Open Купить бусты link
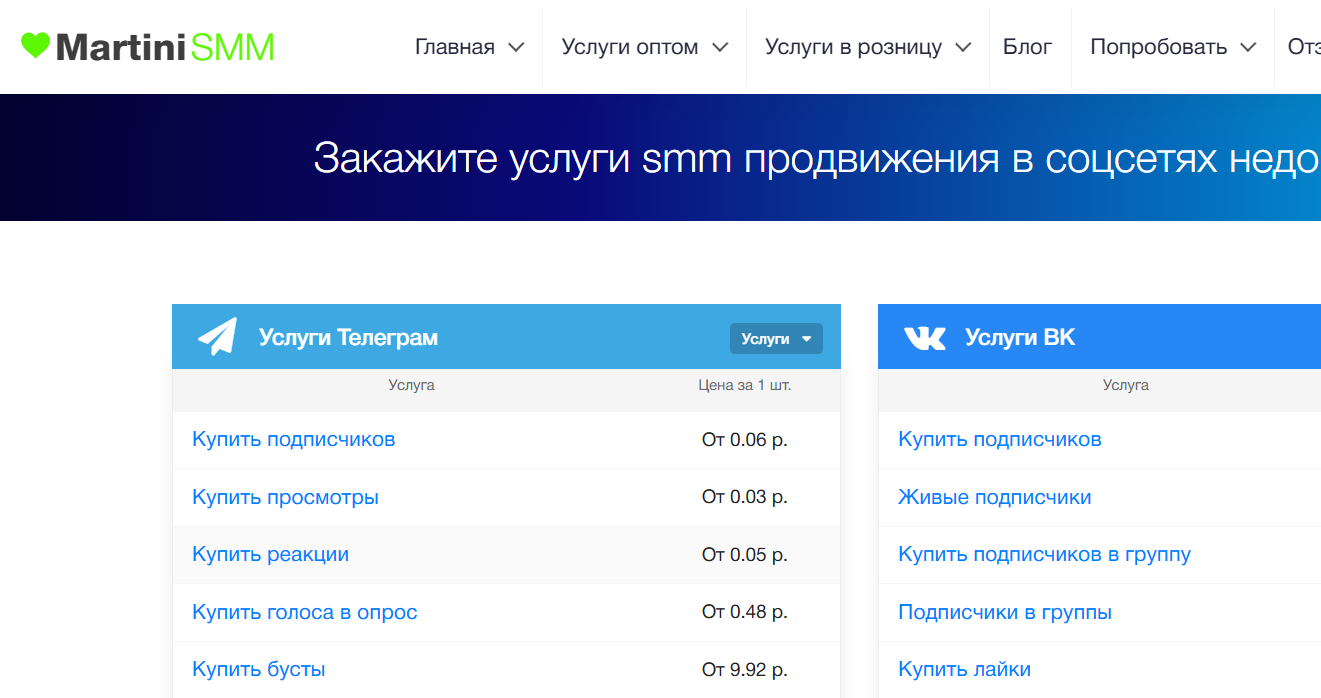Viewport: 1321px width, 698px height. [x=259, y=669]
